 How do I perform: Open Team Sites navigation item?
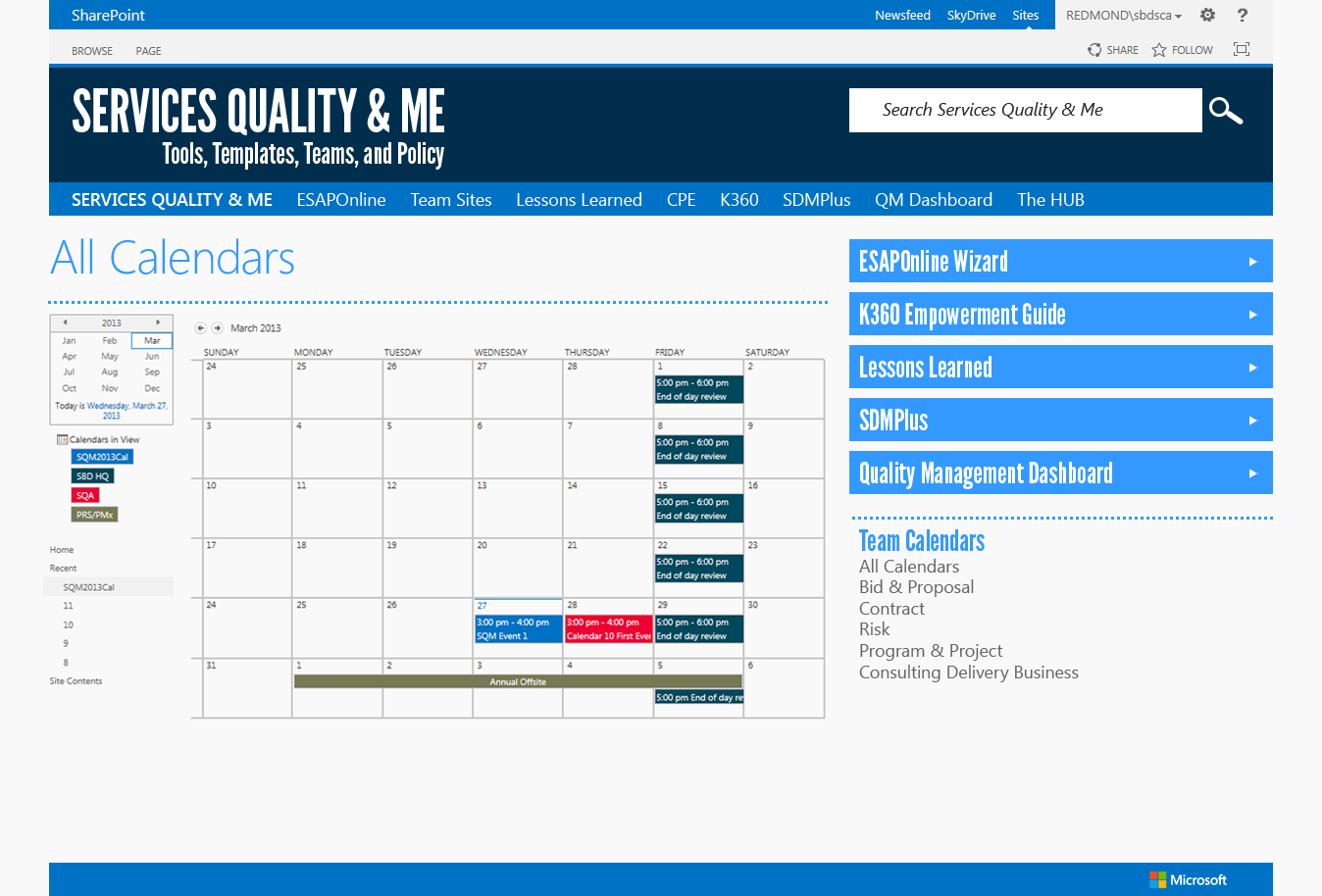coord(451,200)
